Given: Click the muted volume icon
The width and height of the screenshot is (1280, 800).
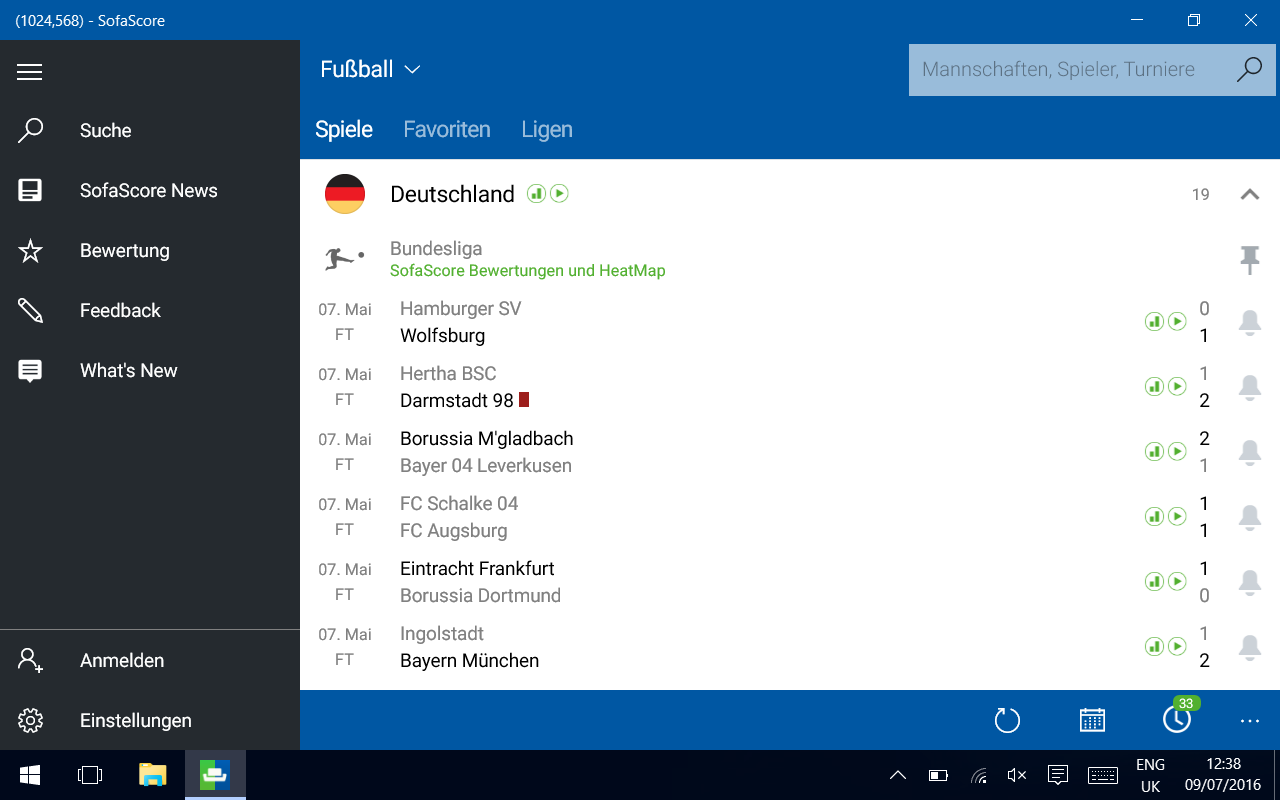Looking at the screenshot, I should (1017, 775).
